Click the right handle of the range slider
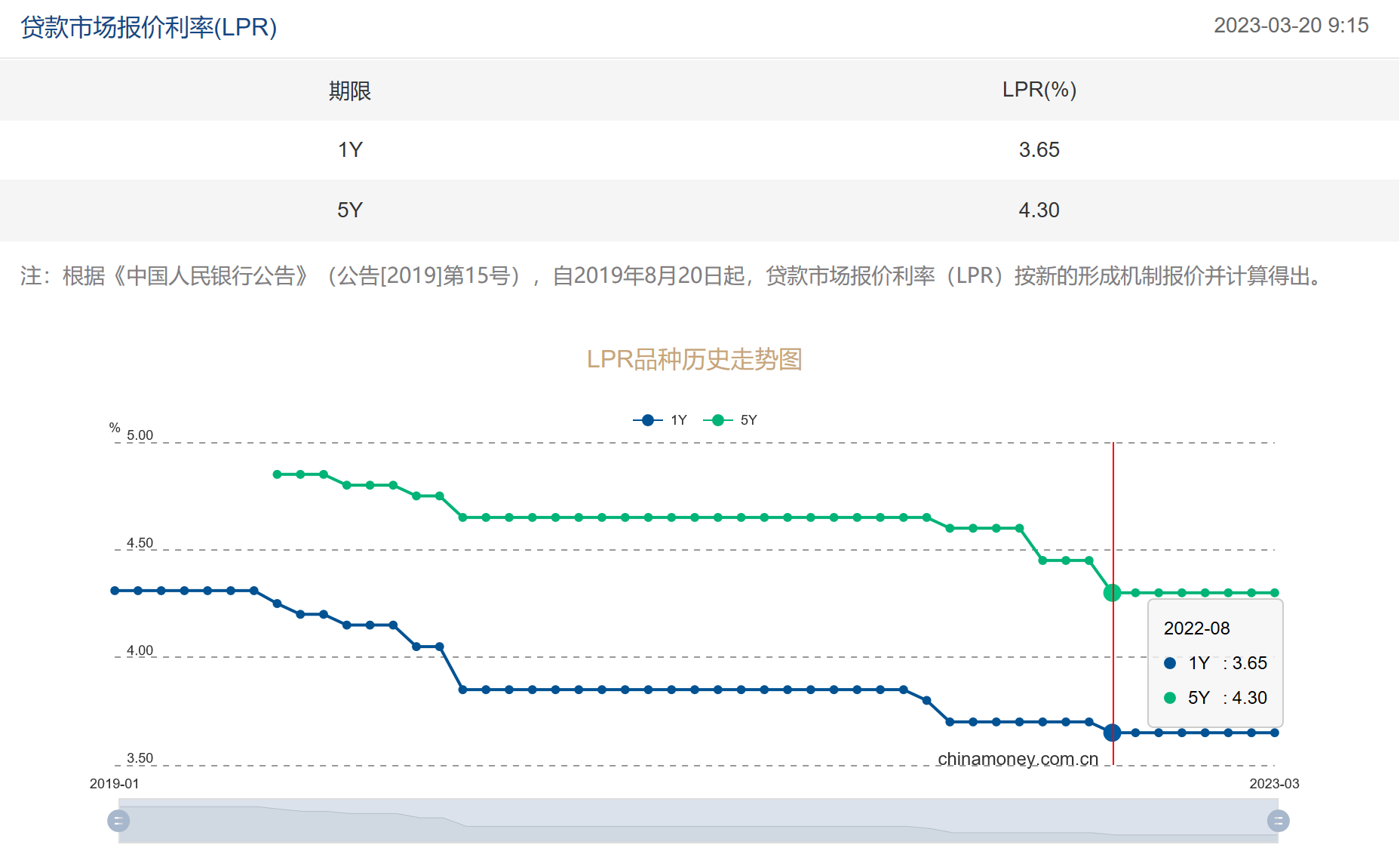1400x854 pixels. (x=1278, y=821)
